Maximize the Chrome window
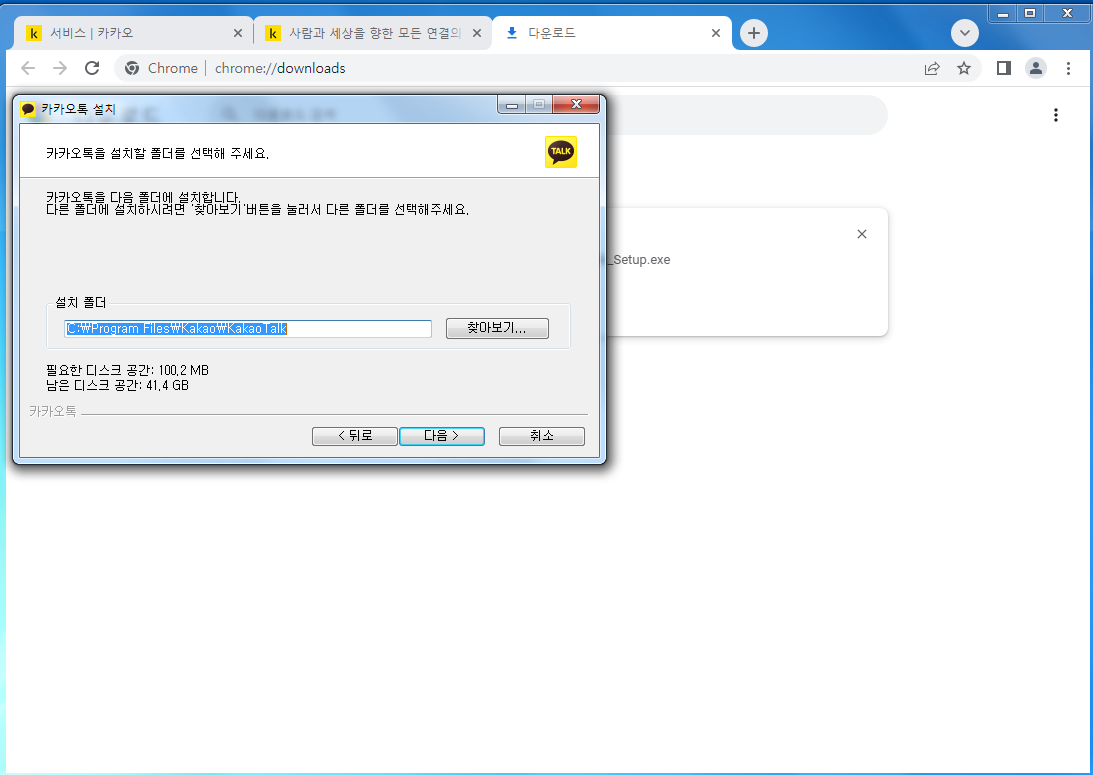Viewport: 1093px width, 775px height. click(1030, 13)
